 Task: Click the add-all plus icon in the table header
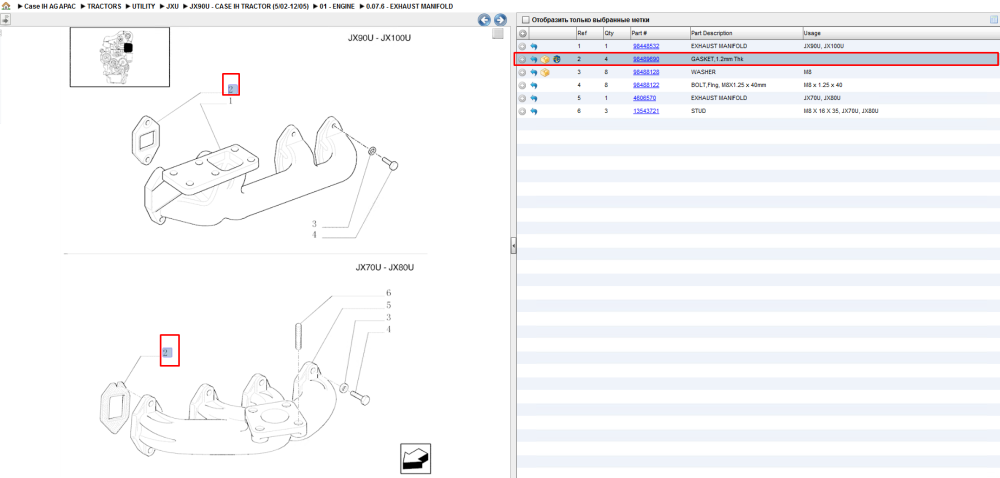pos(522,33)
